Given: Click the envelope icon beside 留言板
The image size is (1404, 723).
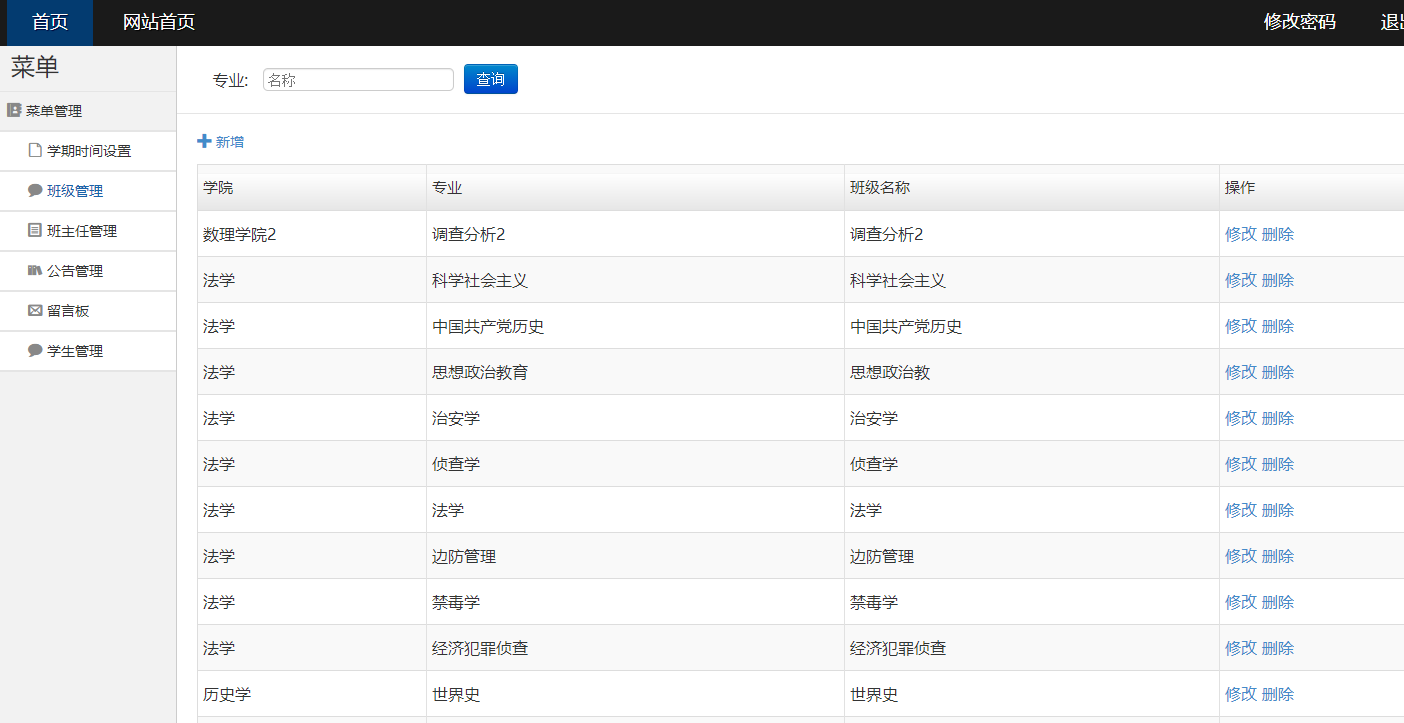Looking at the screenshot, I should coord(35,311).
